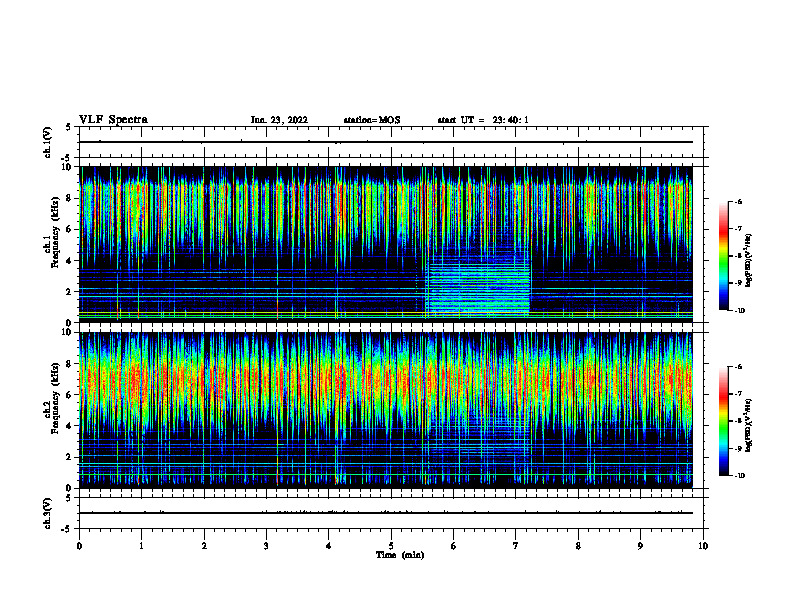Click time axis tick label "4"

click(x=329, y=546)
